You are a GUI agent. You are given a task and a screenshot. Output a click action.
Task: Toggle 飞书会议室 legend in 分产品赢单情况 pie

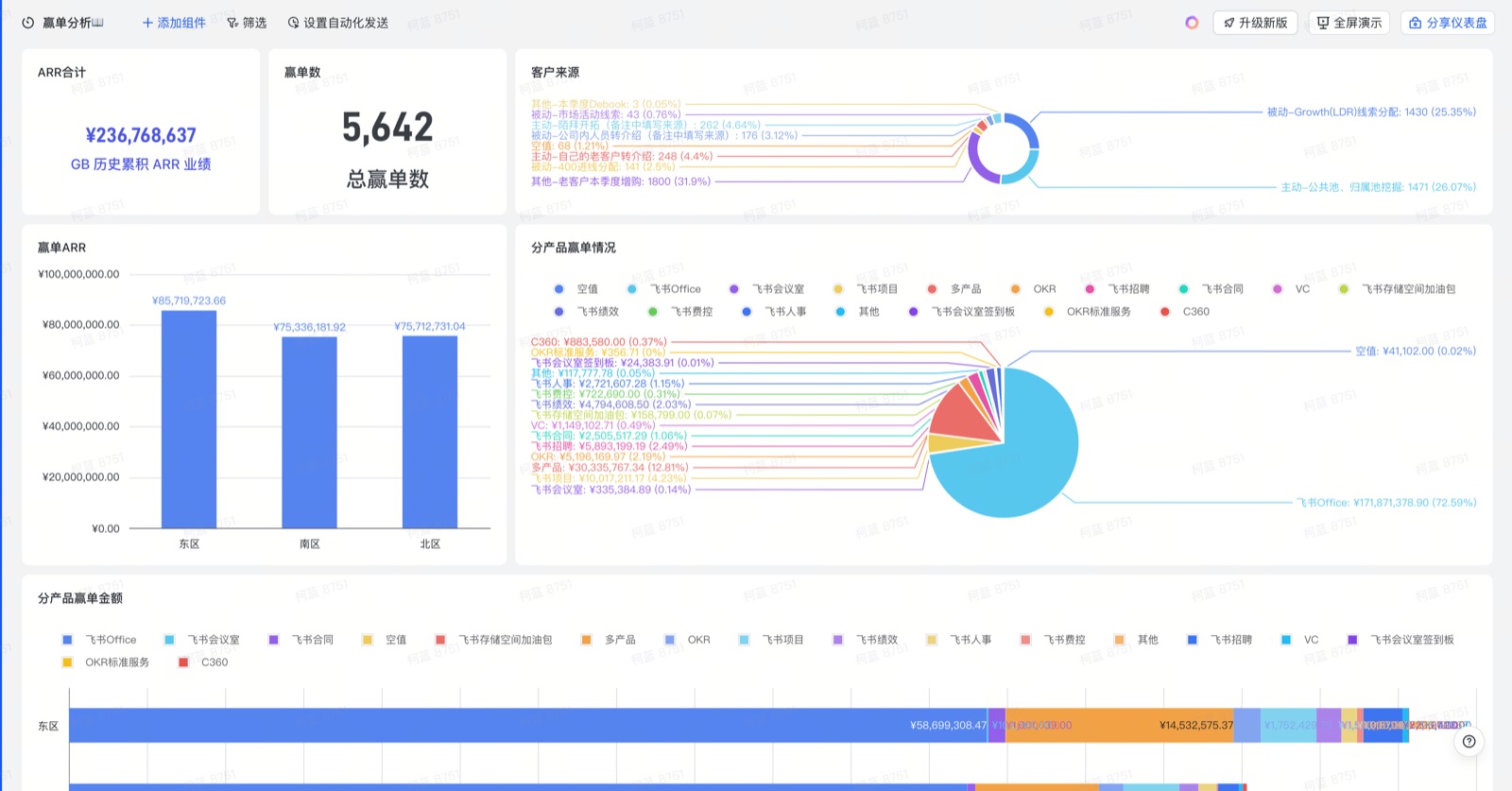tap(767, 289)
